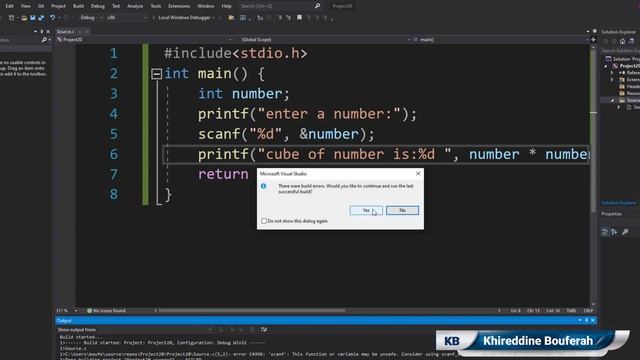Click the Property Pages wrench icon
The image size is (640, 360).
(x=625, y=232)
